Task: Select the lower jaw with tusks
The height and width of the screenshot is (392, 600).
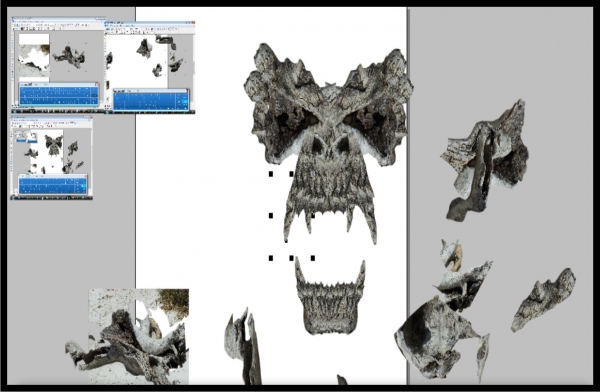Action: (x=330, y=297)
